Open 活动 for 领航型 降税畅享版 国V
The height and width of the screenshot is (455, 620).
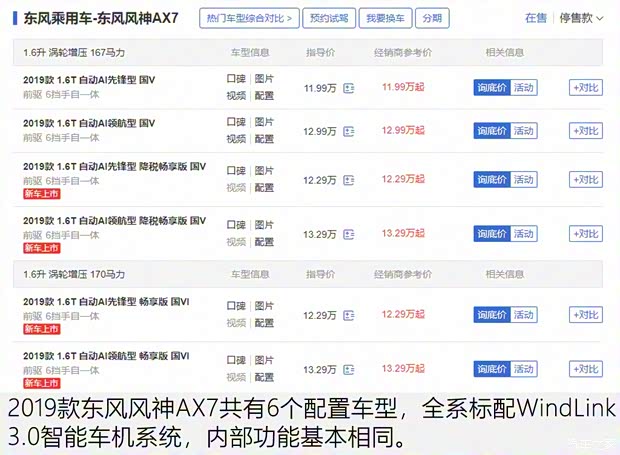524,234
